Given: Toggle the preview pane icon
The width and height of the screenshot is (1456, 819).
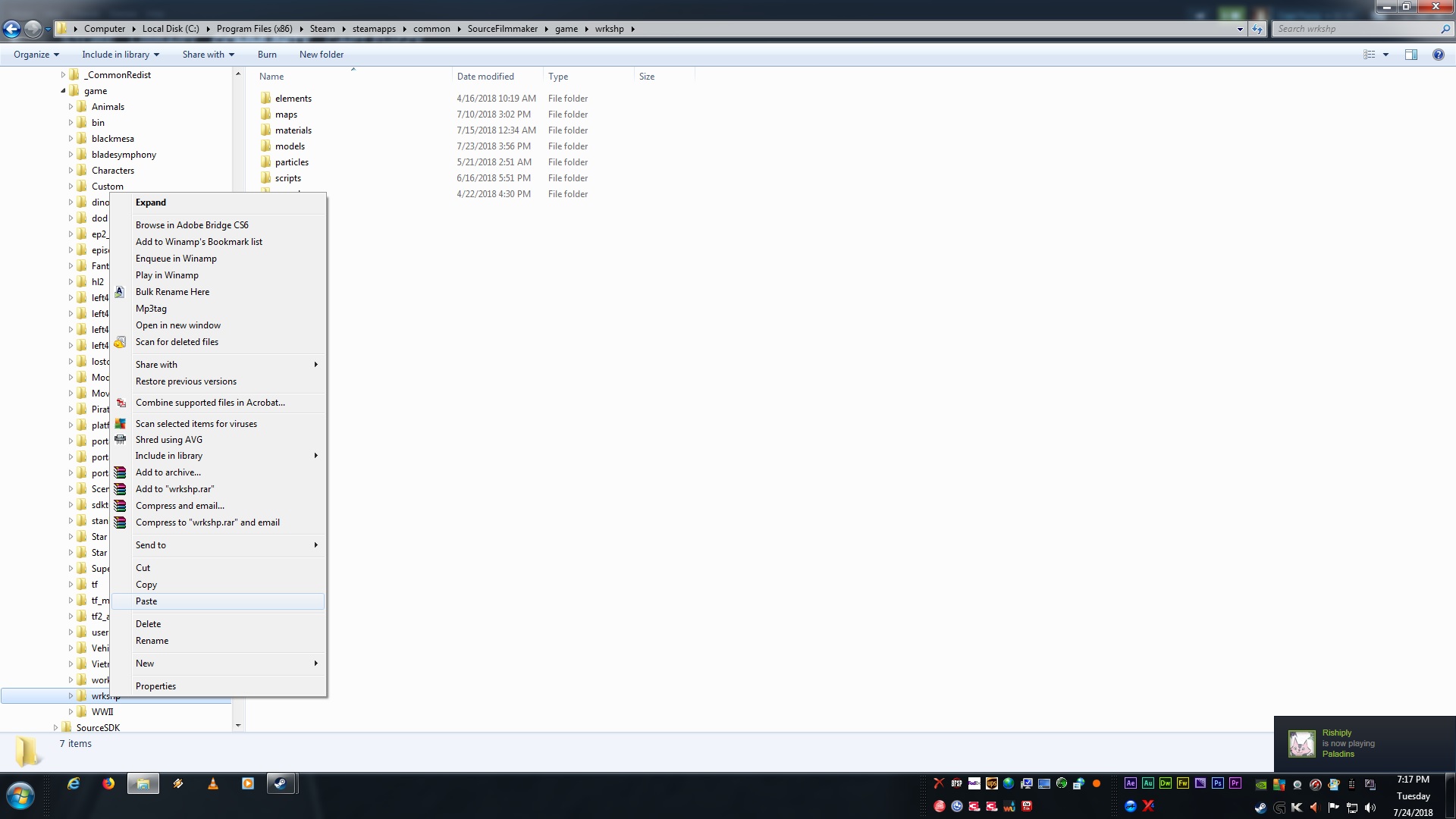Looking at the screenshot, I should (x=1410, y=55).
